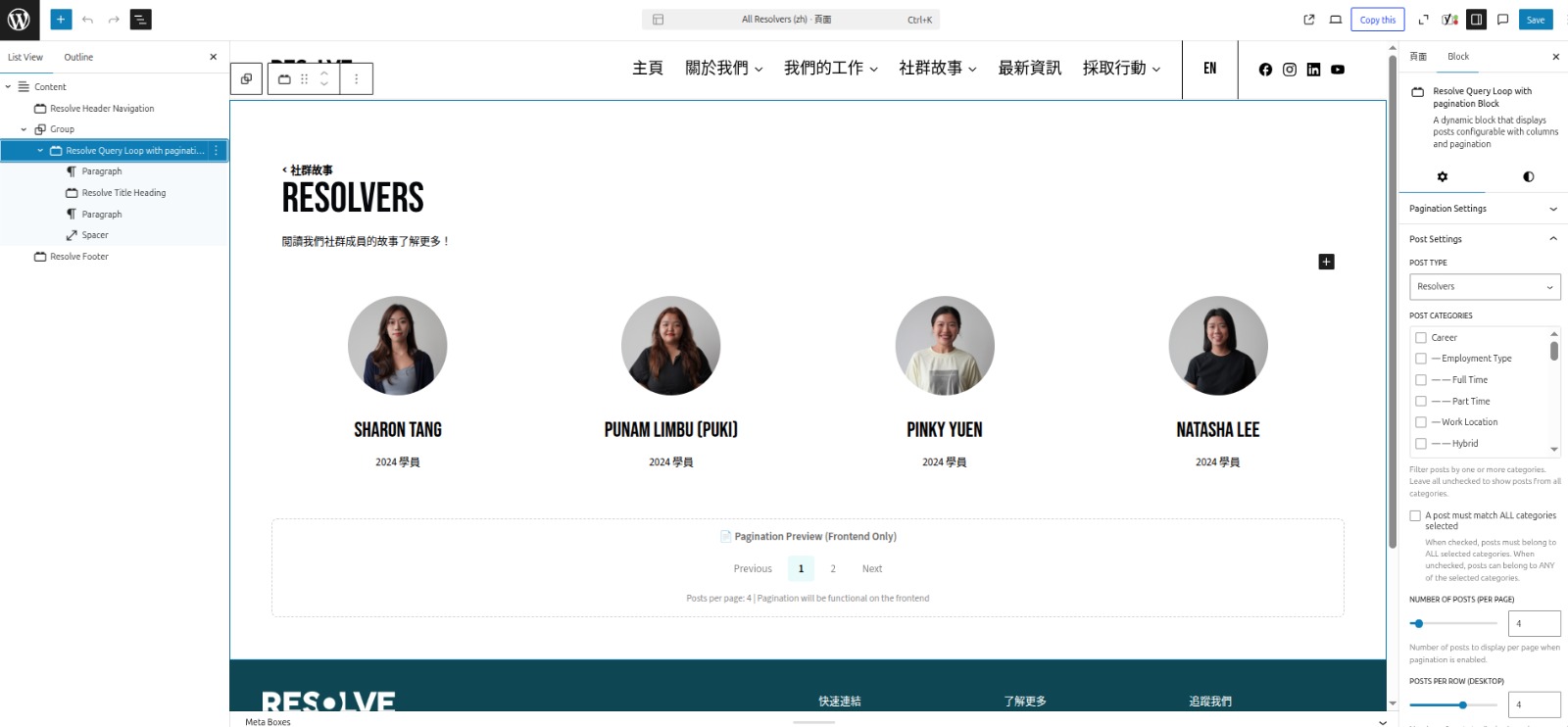Move block down arrow
1568x727 pixels.
(x=324, y=85)
